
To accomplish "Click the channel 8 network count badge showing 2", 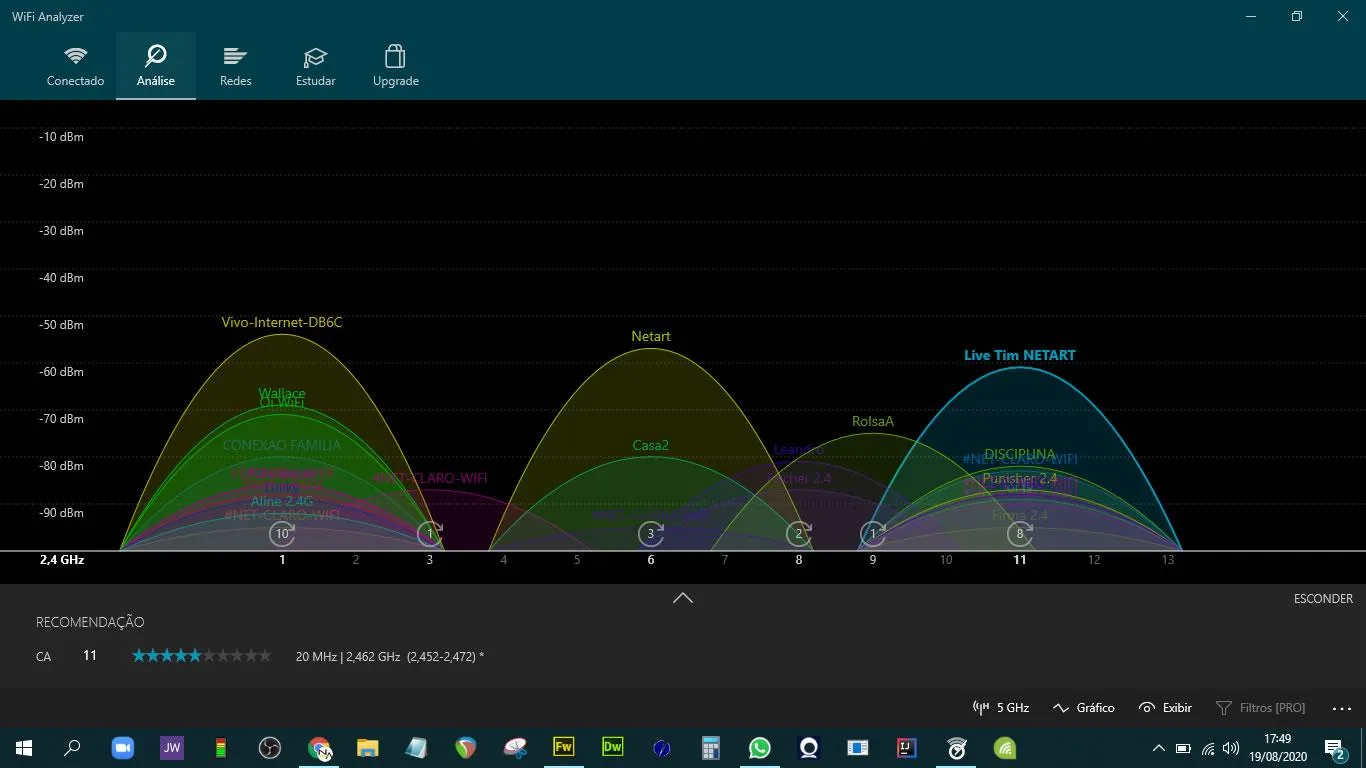I will (x=798, y=534).
